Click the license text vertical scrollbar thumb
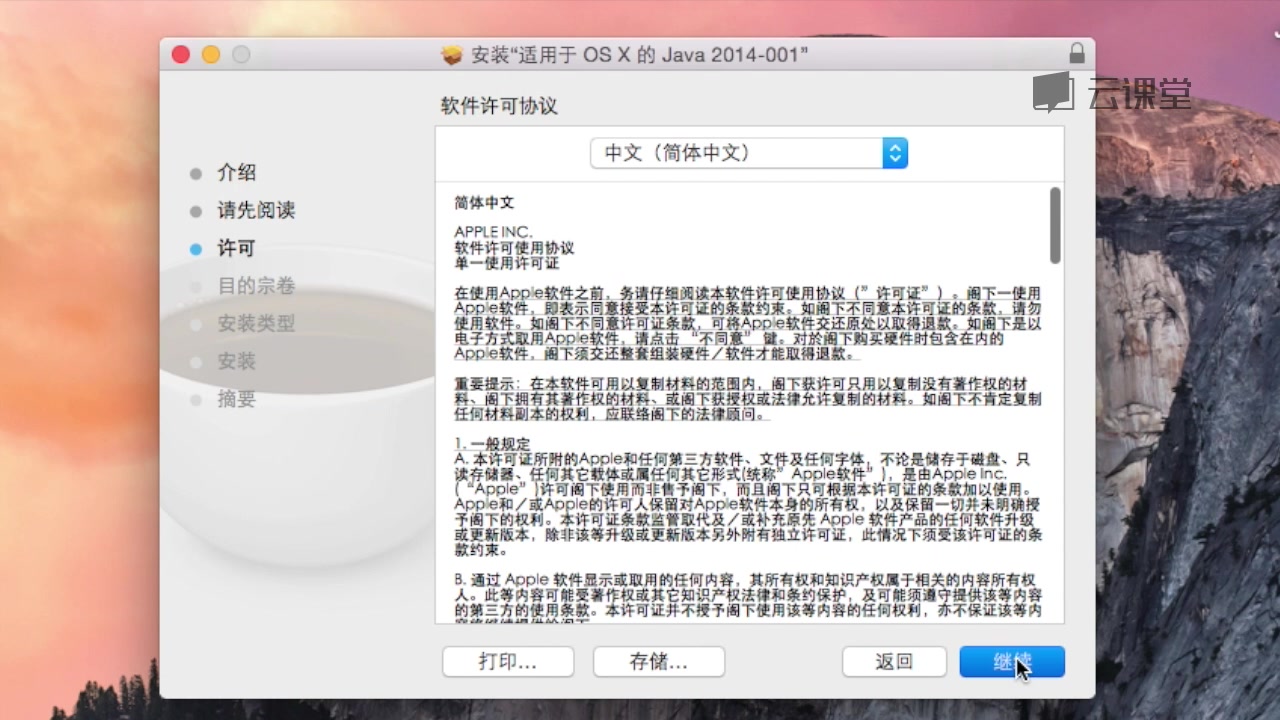Viewport: 1280px width, 720px height. (x=1055, y=225)
